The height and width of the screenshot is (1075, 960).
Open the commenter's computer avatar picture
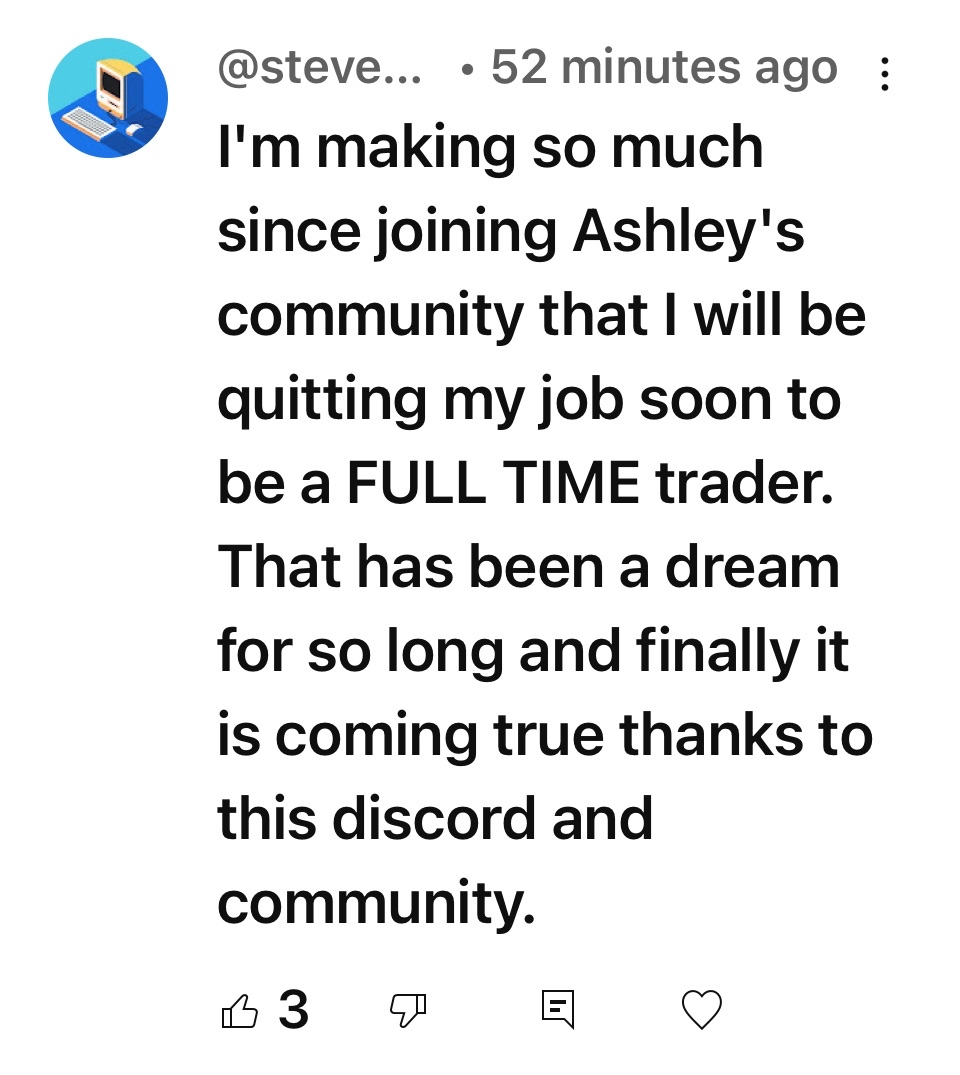[x=108, y=98]
